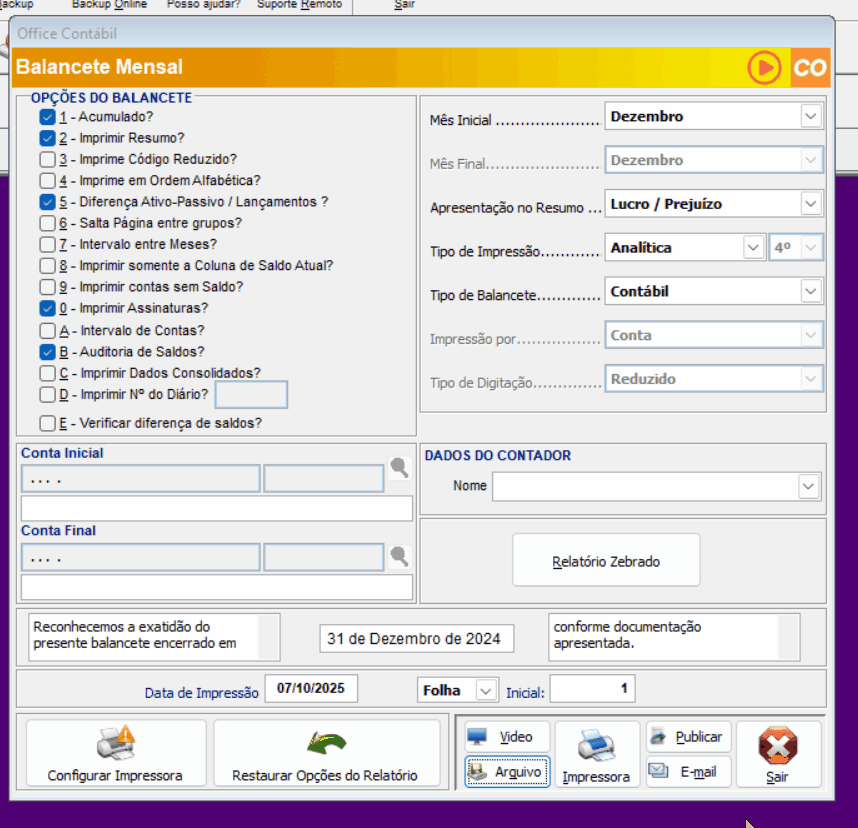Click the Conta Inicial magnifier search icon

(399, 468)
